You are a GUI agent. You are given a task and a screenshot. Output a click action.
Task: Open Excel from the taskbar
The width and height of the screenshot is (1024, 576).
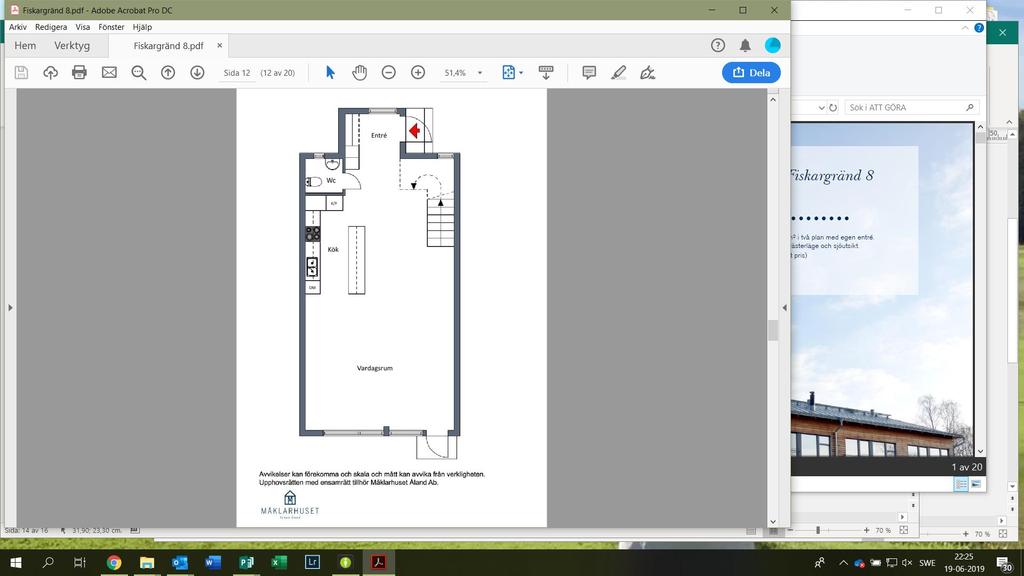(279, 562)
